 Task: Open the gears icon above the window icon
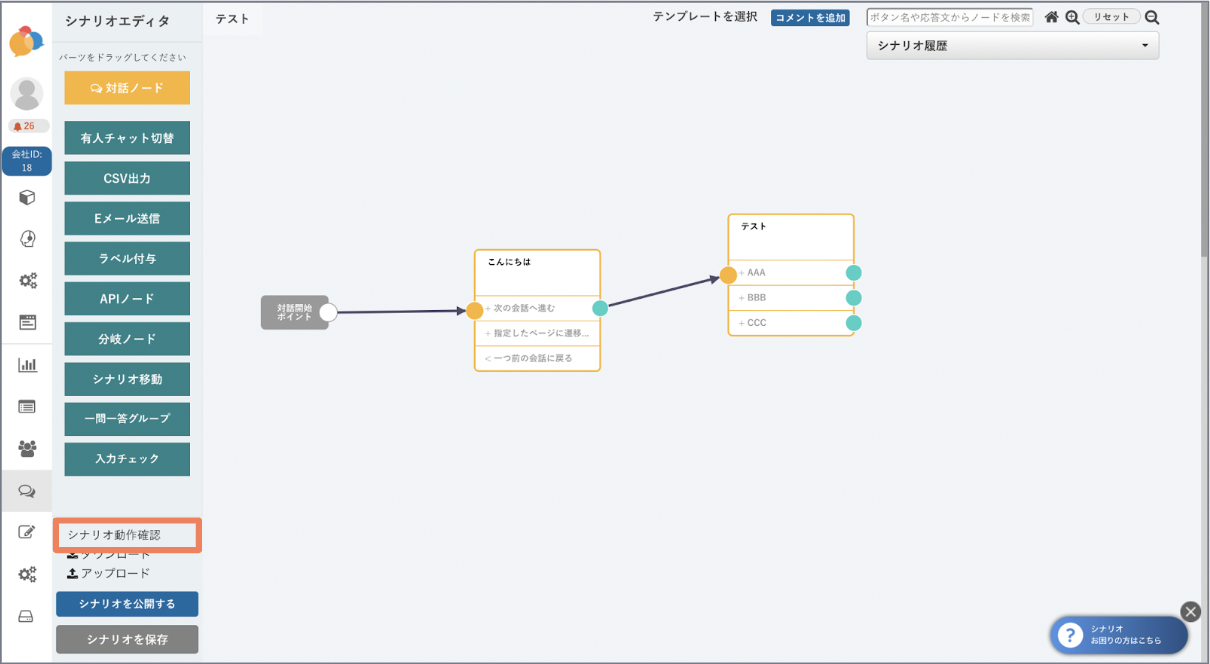point(28,280)
